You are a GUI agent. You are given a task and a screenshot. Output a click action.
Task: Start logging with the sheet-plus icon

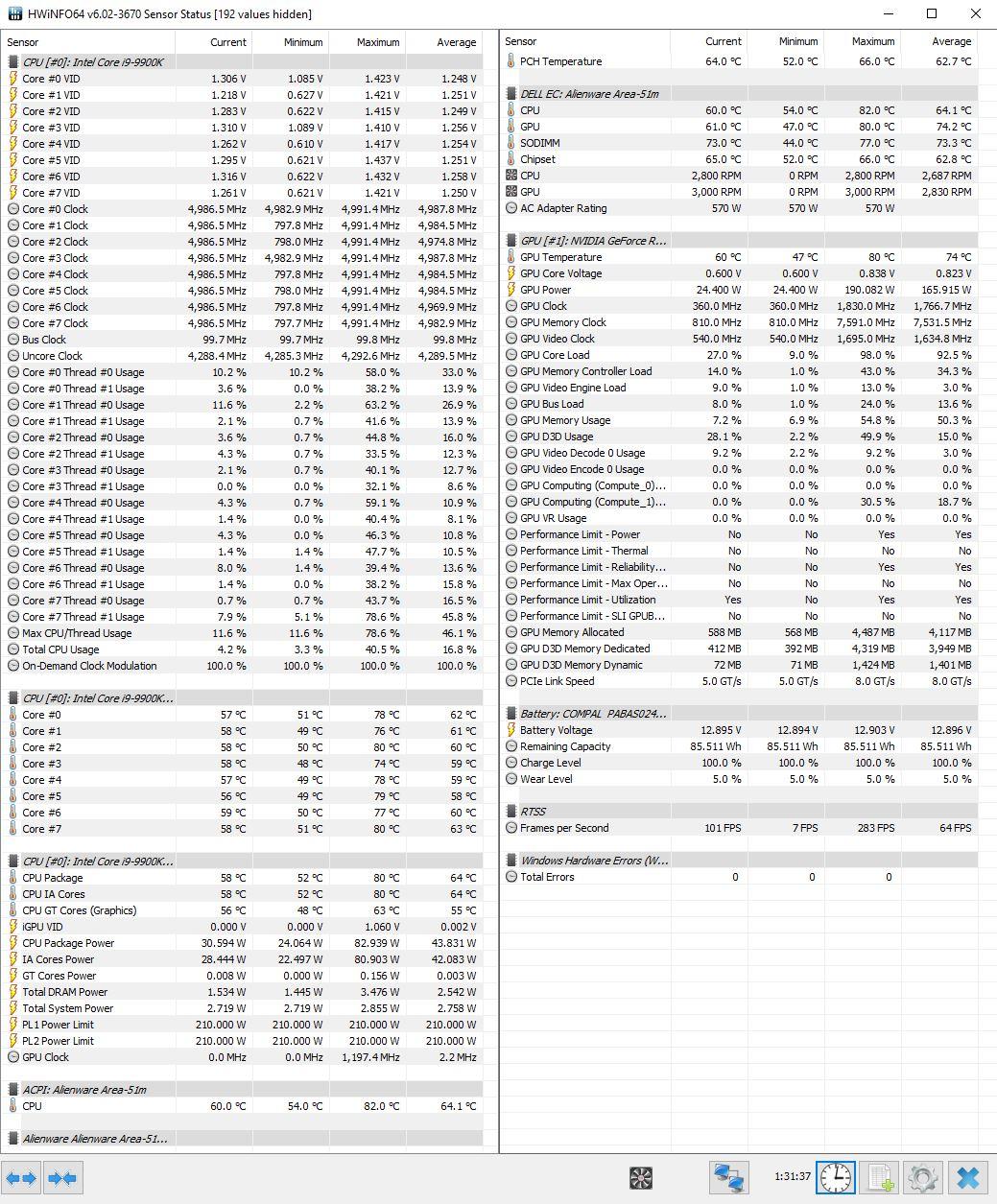click(879, 1177)
